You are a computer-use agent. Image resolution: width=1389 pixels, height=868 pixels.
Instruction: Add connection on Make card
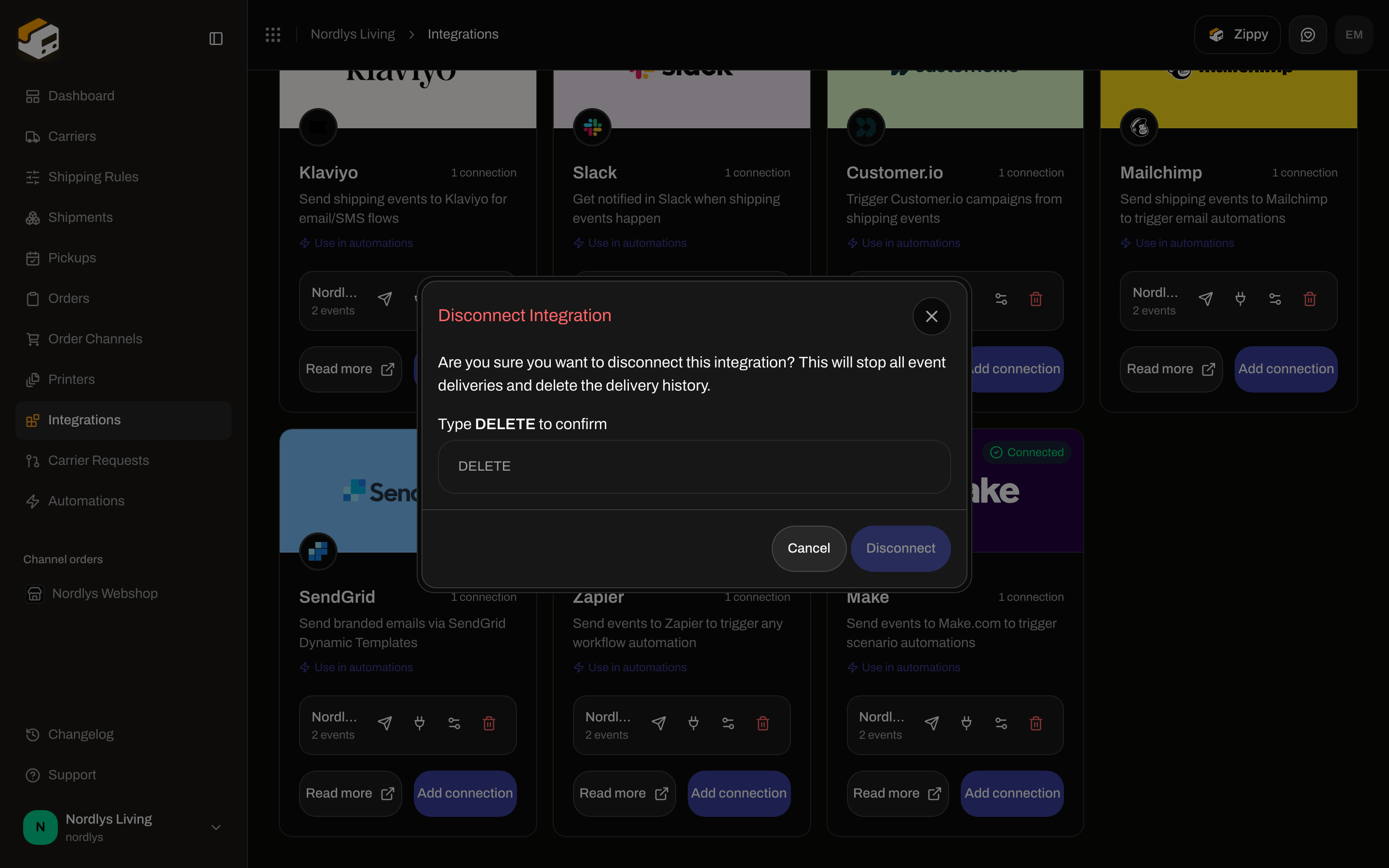tap(1012, 793)
